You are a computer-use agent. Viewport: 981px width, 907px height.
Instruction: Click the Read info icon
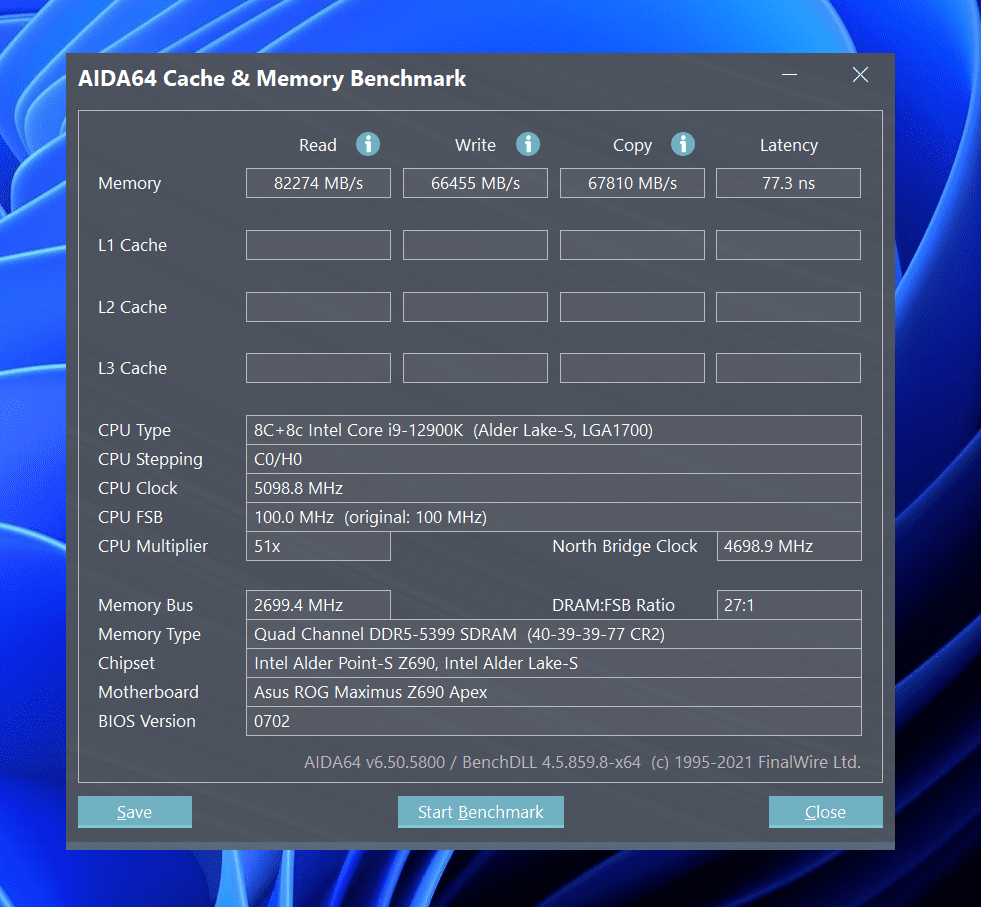(368, 144)
